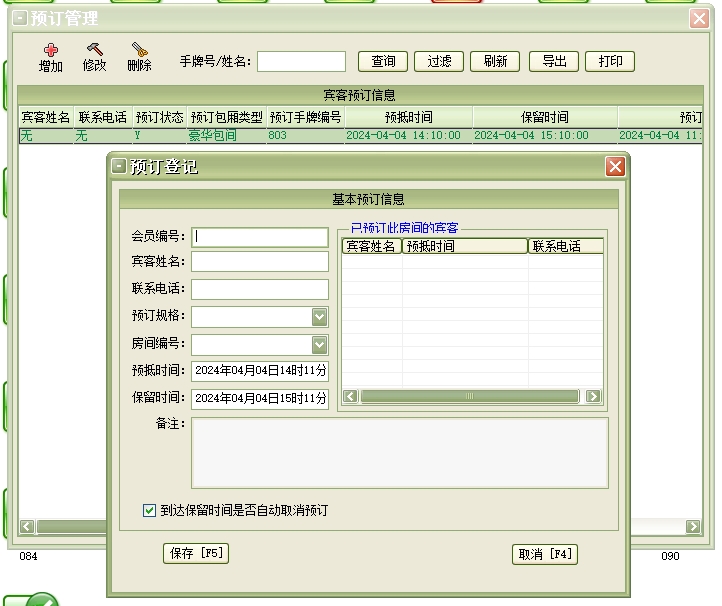The height and width of the screenshot is (606, 722).
Task: Collapse the 预订管理 window title icon
Action: (x=20, y=19)
